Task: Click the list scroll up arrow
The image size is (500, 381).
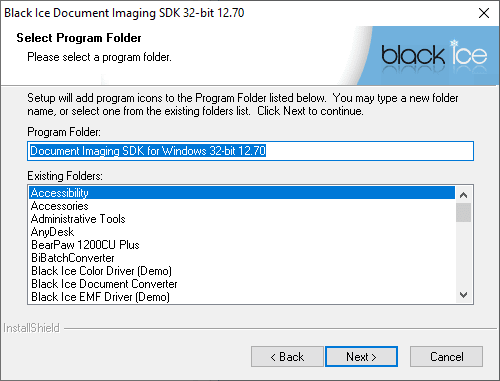Action: coord(463,195)
